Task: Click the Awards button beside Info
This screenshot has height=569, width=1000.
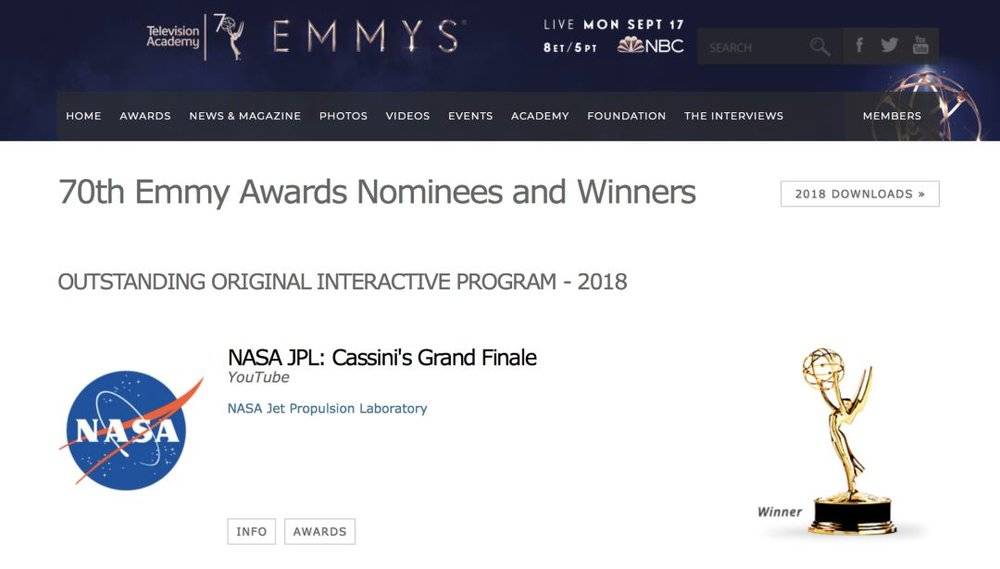Action: tap(320, 531)
